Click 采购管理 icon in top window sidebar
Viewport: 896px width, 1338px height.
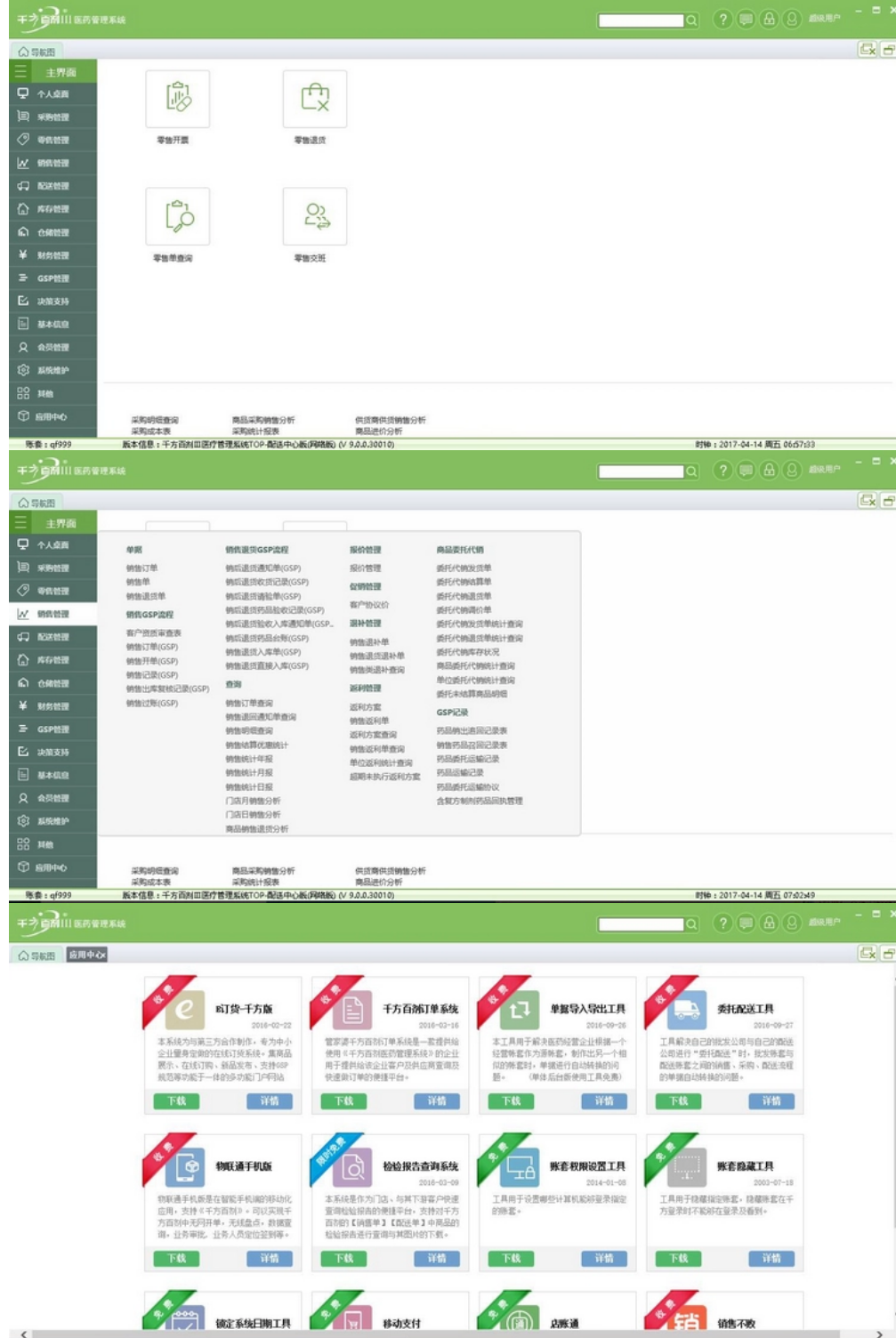(x=23, y=117)
